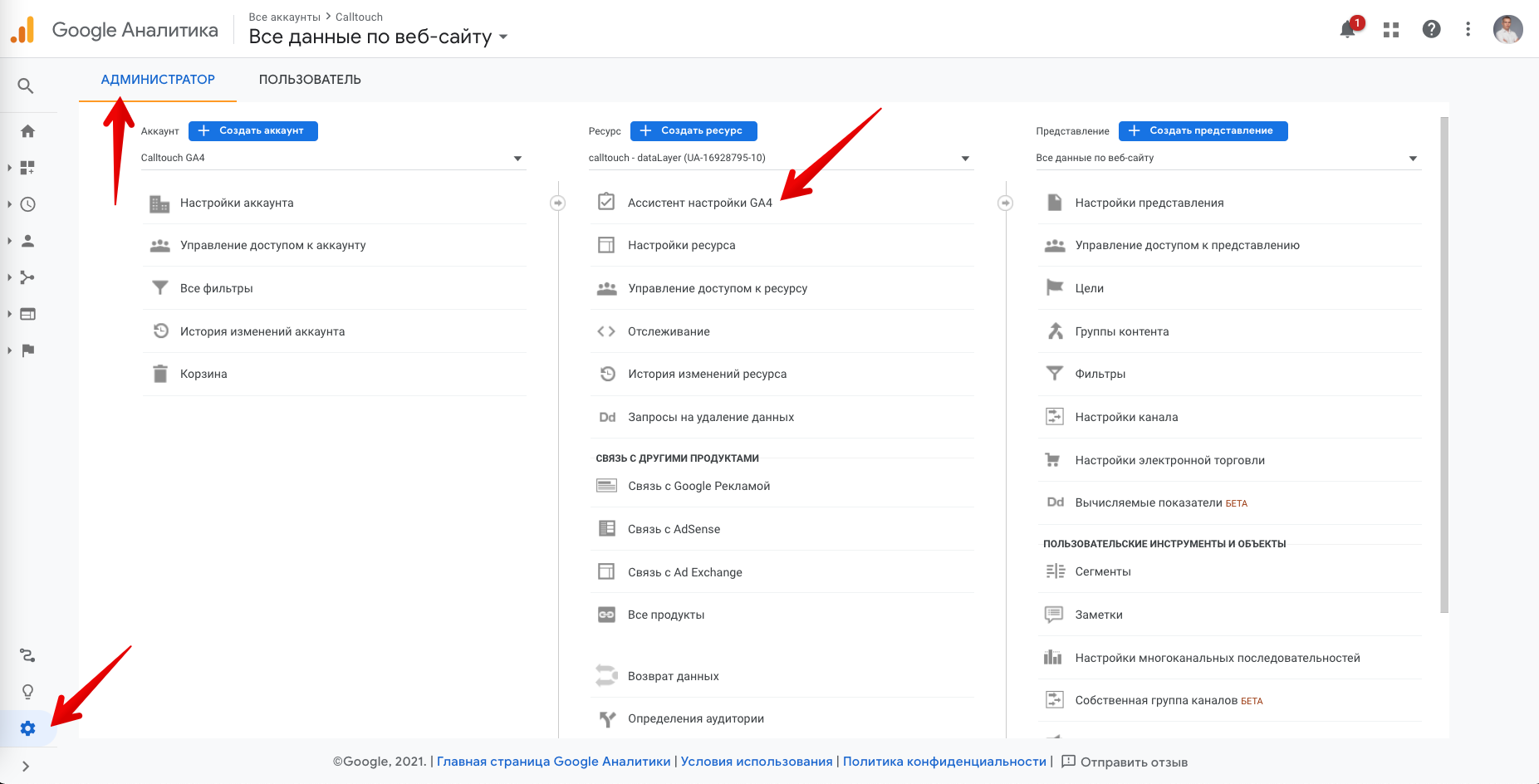This screenshot has width=1539, height=784.
Task: Open the Realtime reports clock icon
Action: coord(28,204)
